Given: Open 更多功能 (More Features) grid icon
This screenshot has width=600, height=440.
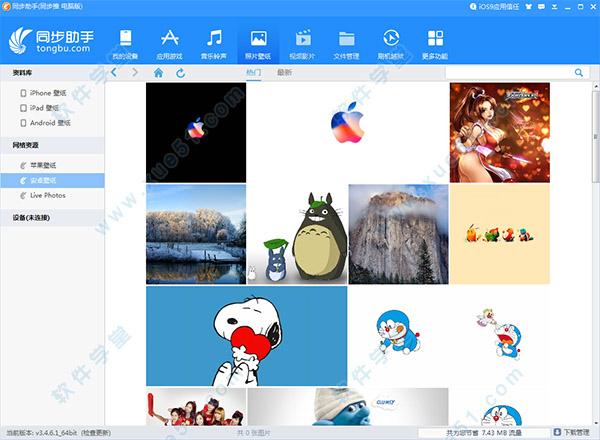Looking at the screenshot, I should (435, 43).
